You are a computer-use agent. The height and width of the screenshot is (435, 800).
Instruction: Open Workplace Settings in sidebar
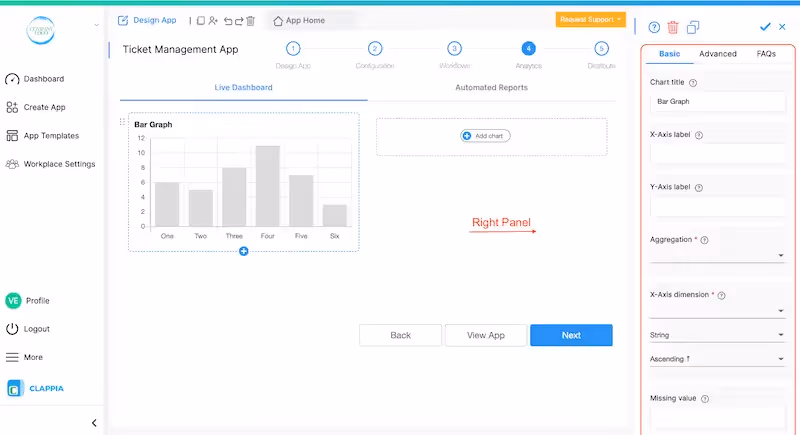50,164
